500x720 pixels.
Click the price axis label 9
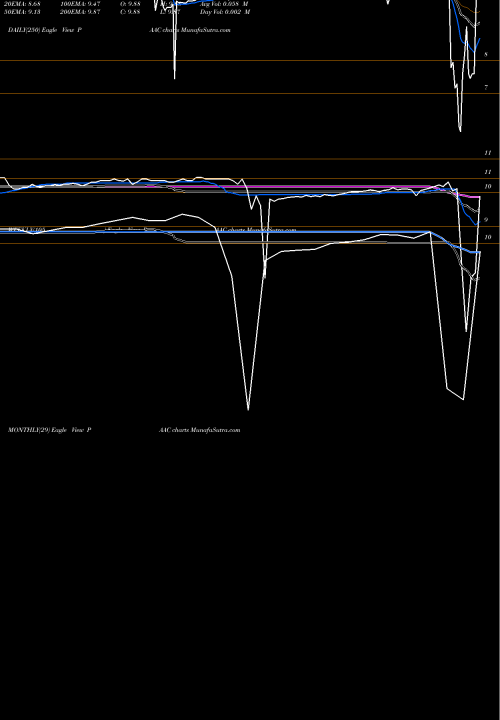coord(486,219)
